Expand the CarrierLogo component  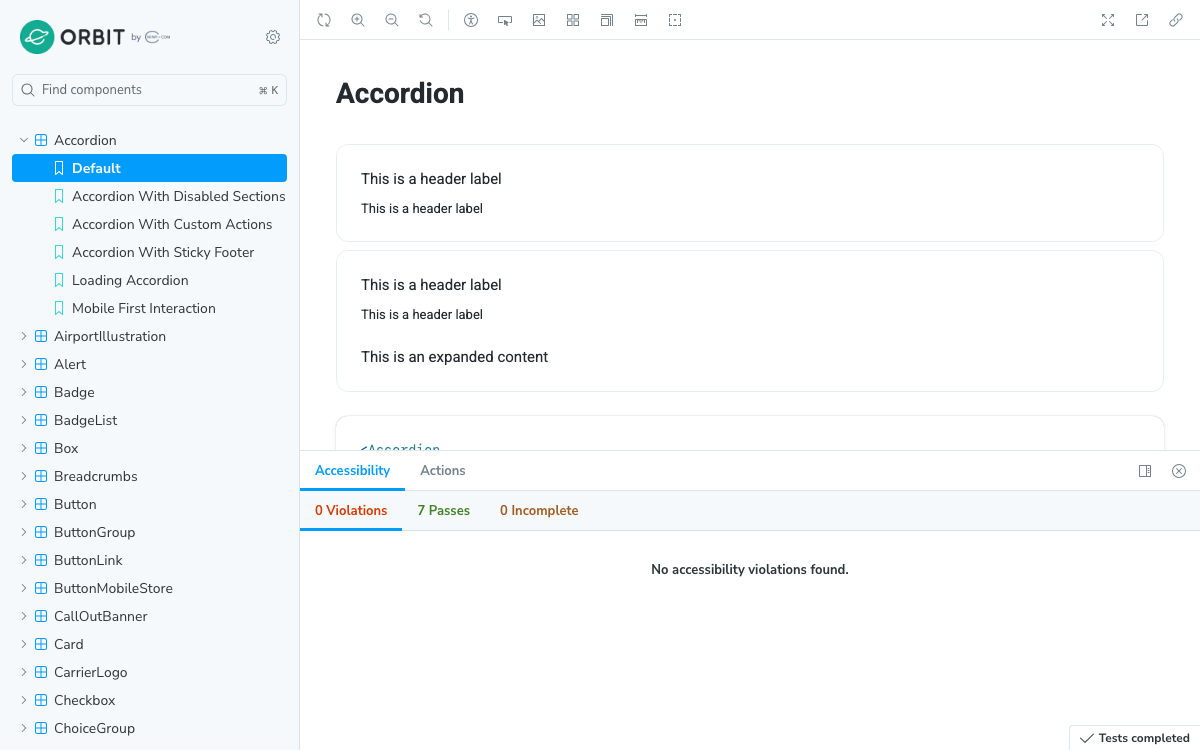point(149,672)
